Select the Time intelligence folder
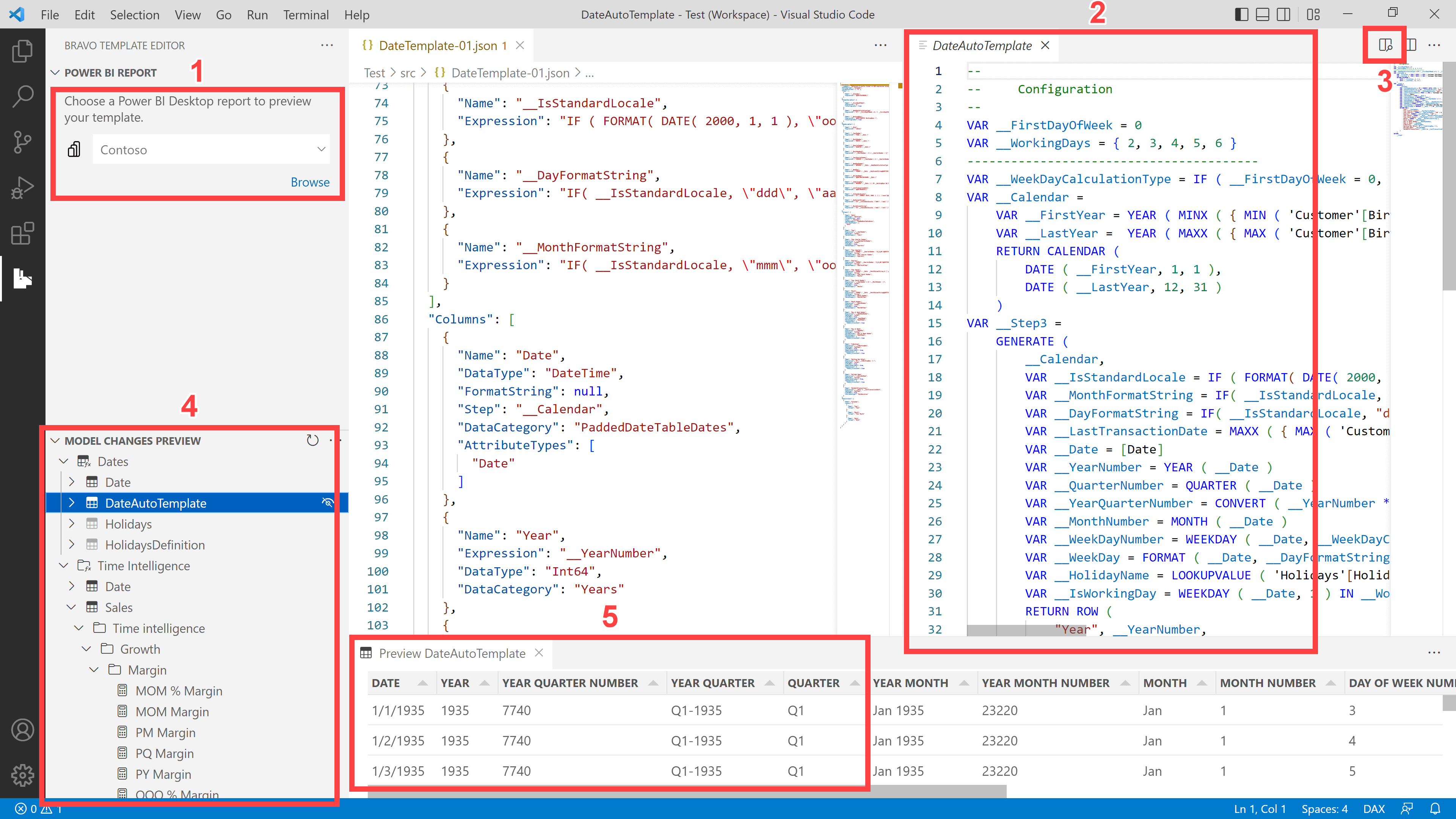 click(158, 628)
